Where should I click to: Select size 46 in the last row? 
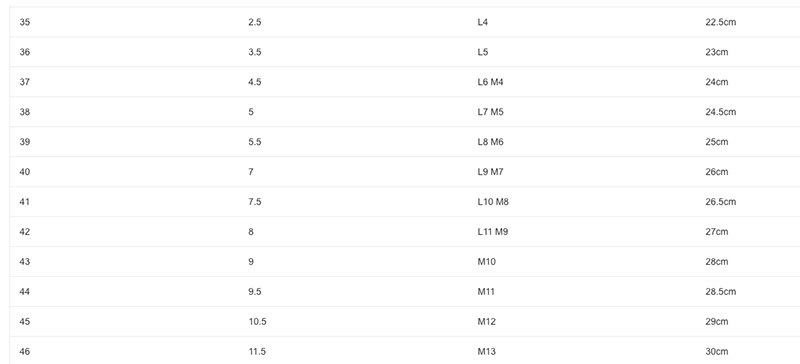pos(24,351)
